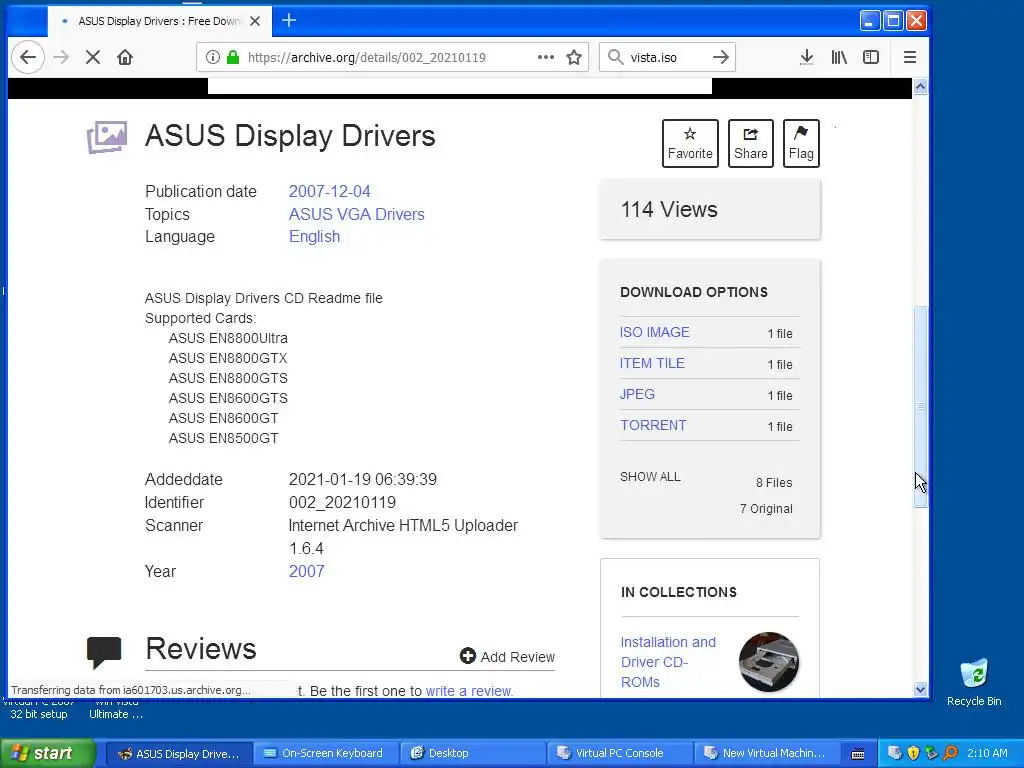Open the Windows start menu
This screenshot has height=768, width=1024.
pyautogui.click(x=47, y=754)
